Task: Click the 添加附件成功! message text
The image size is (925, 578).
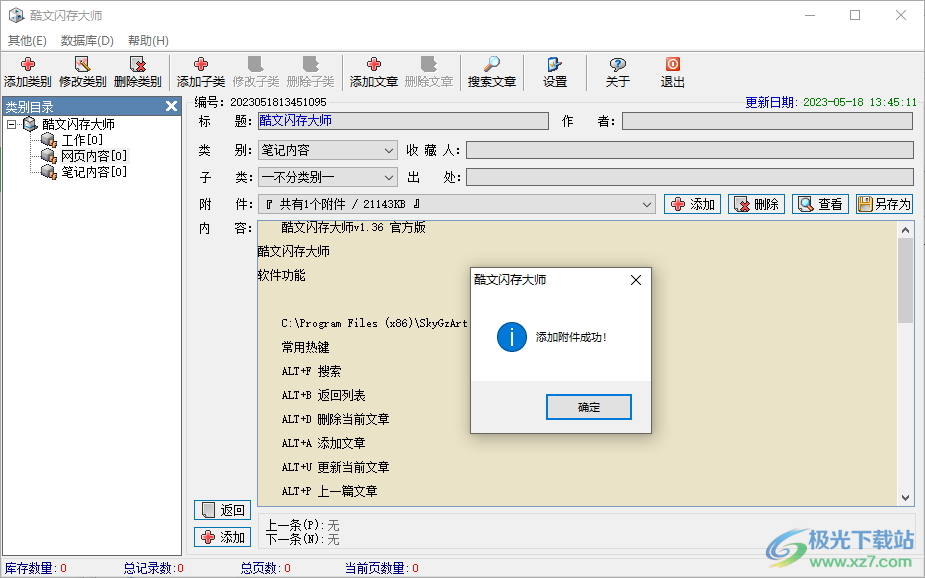Action: pyautogui.click(x=571, y=337)
